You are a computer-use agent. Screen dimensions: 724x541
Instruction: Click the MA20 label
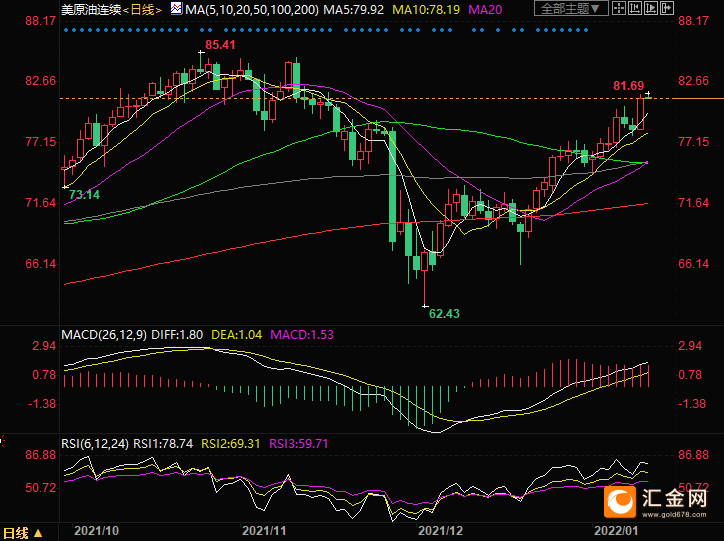click(485, 10)
